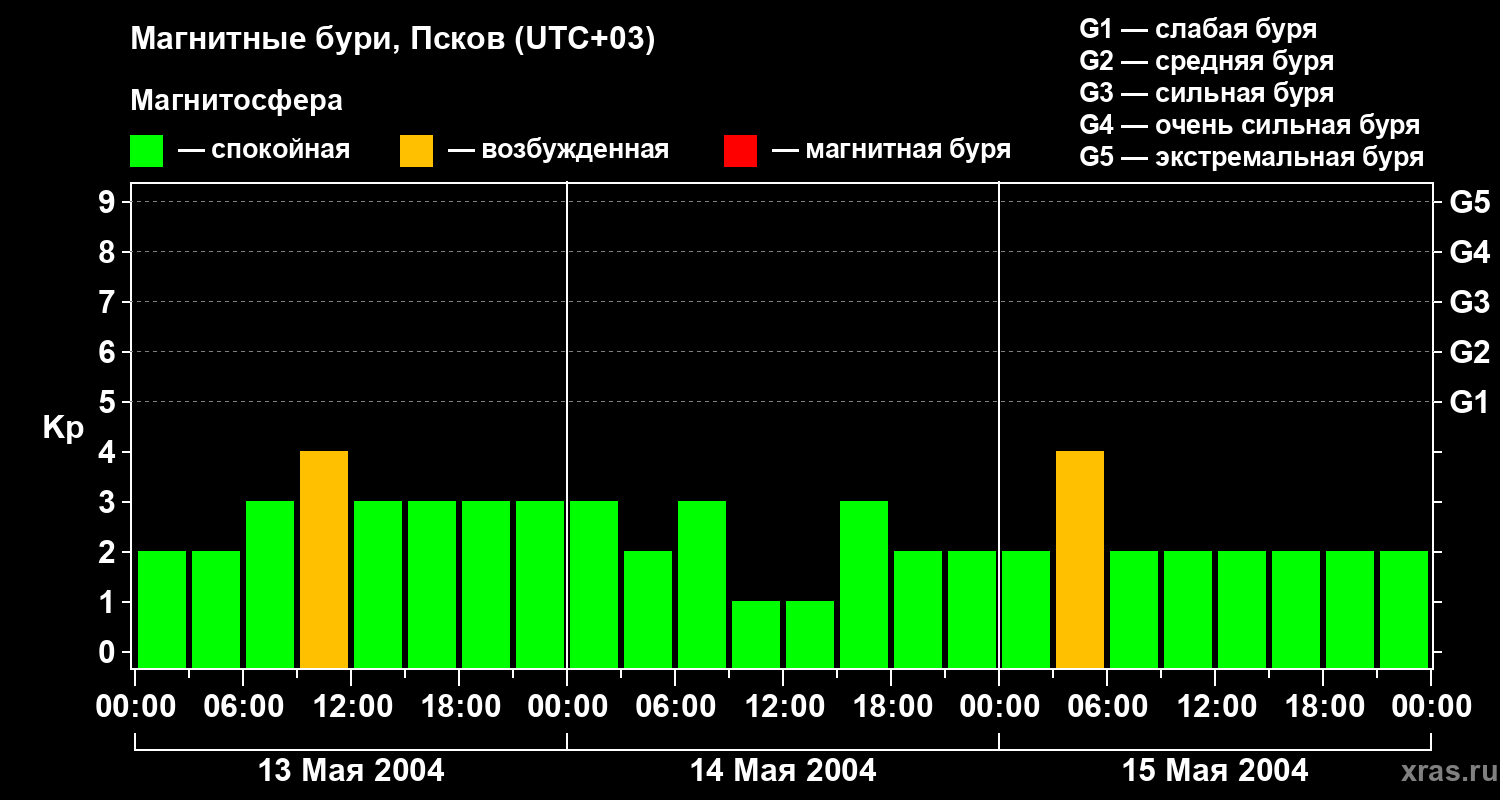Image resolution: width=1500 pixels, height=800 pixels.
Task: Click the "G5 — экстремальная буря" legend text
Action: pyautogui.click(x=1251, y=157)
